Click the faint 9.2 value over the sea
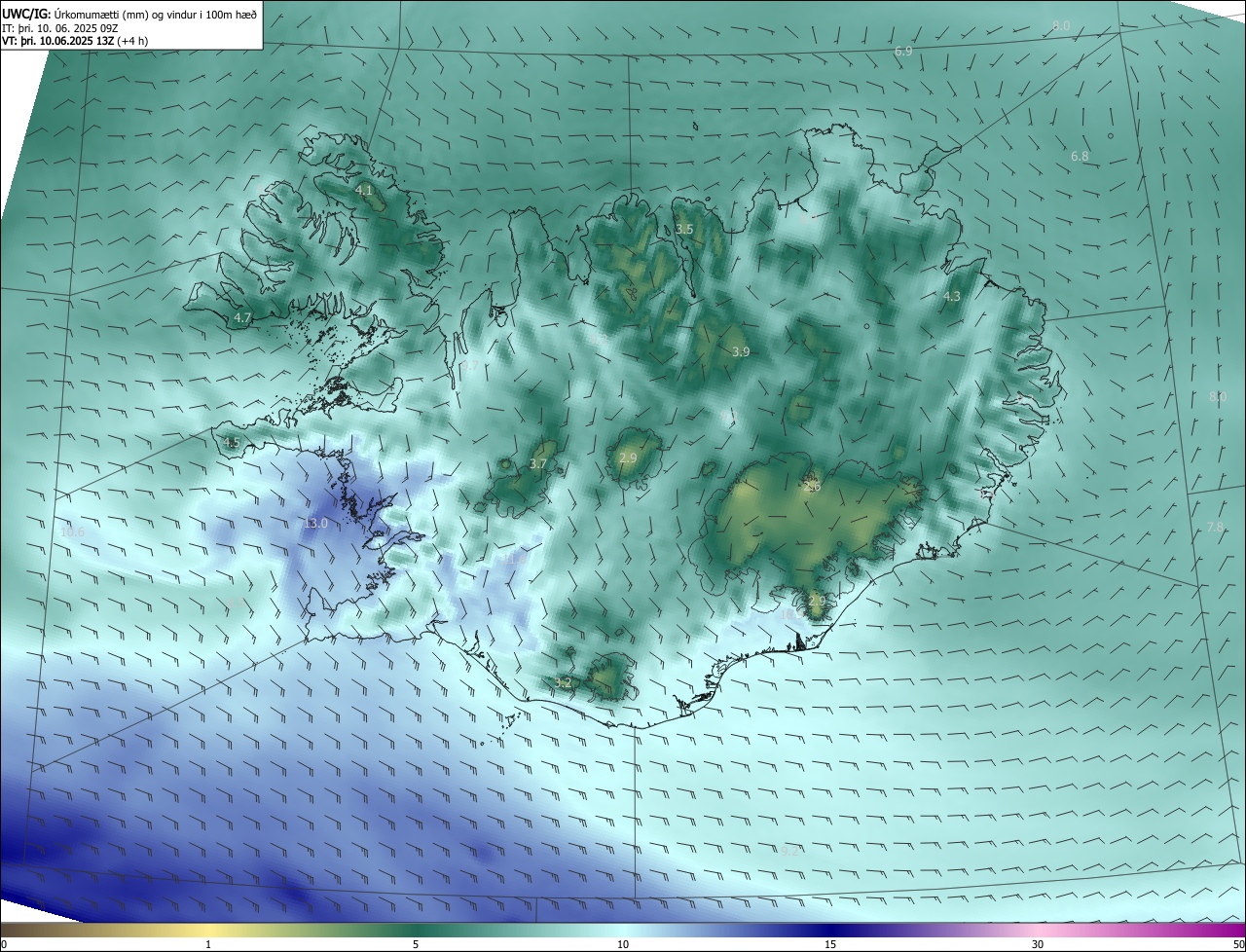Image resolution: width=1246 pixels, height=952 pixels. (789, 852)
